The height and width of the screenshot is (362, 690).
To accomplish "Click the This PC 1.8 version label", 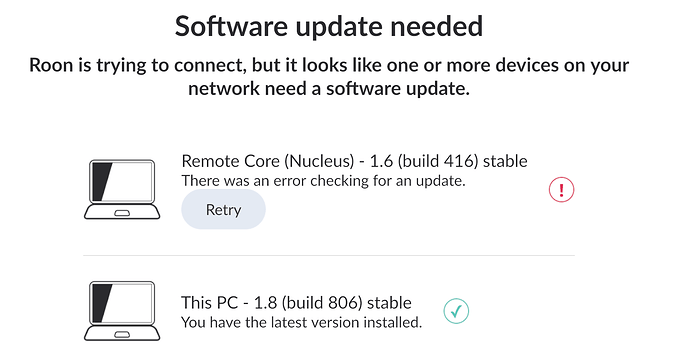I will tap(296, 303).
